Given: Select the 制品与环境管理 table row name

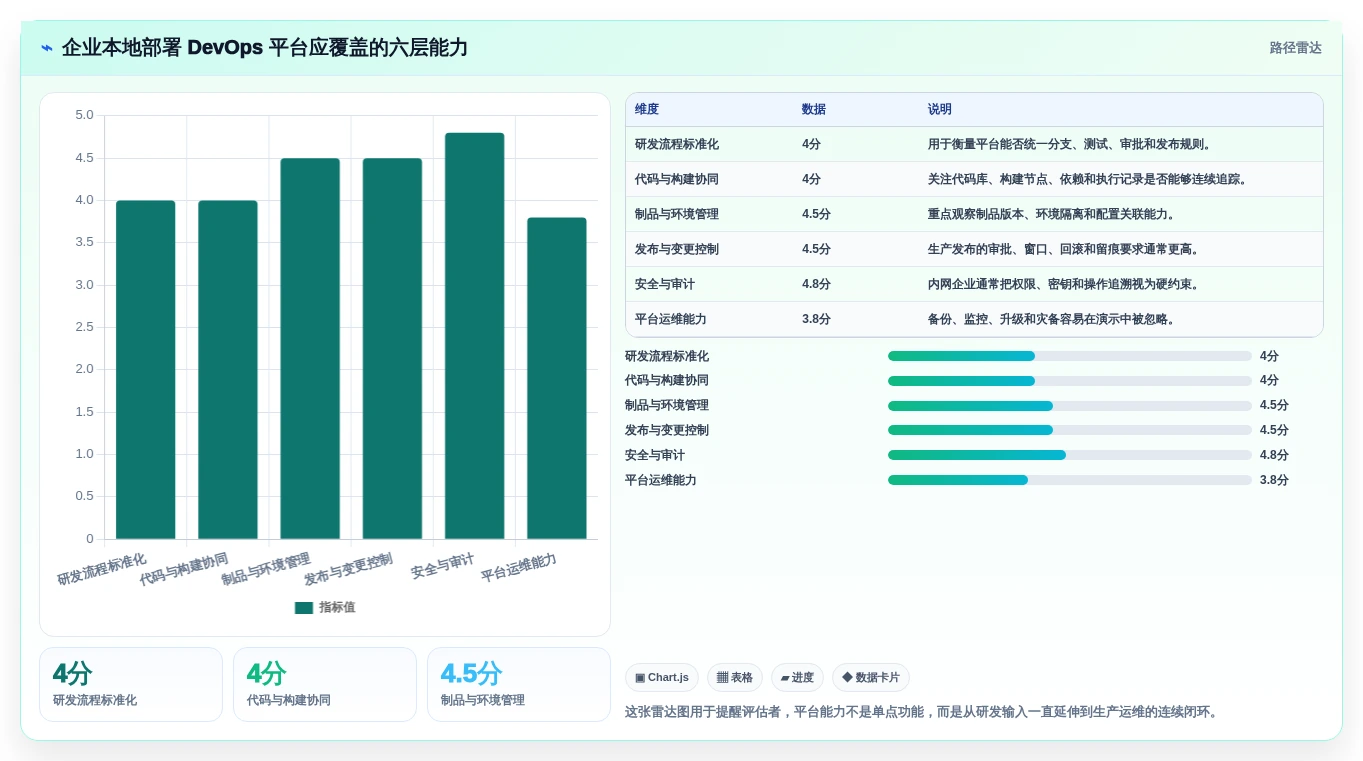Looking at the screenshot, I should tap(677, 215).
